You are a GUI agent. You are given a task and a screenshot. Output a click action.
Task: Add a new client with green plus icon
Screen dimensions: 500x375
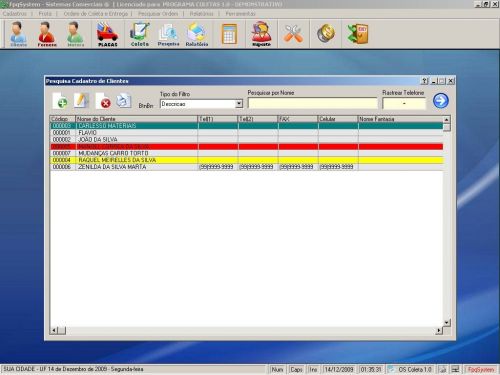(x=60, y=101)
